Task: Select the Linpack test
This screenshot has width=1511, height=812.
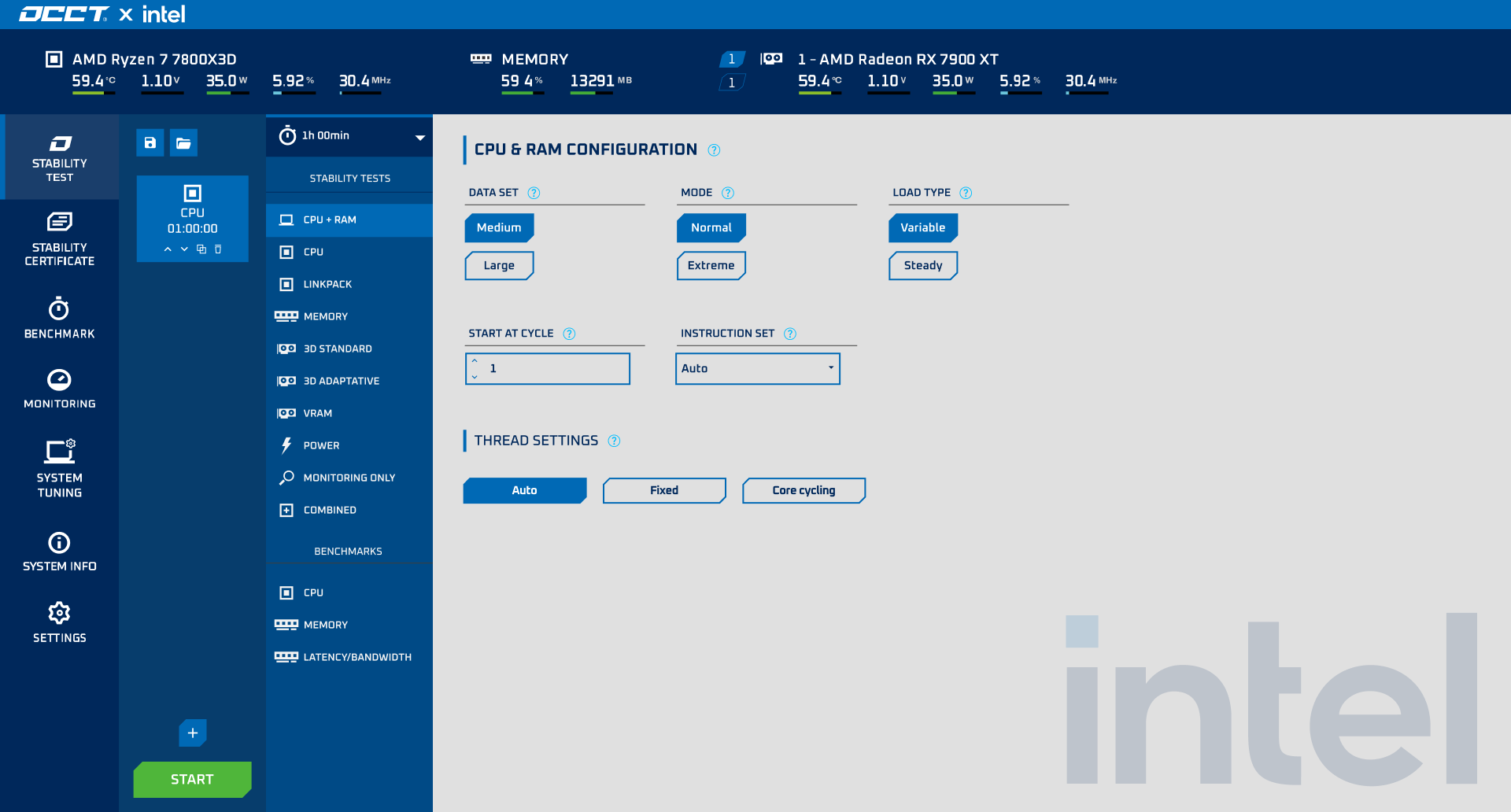Action: tap(349, 285)
